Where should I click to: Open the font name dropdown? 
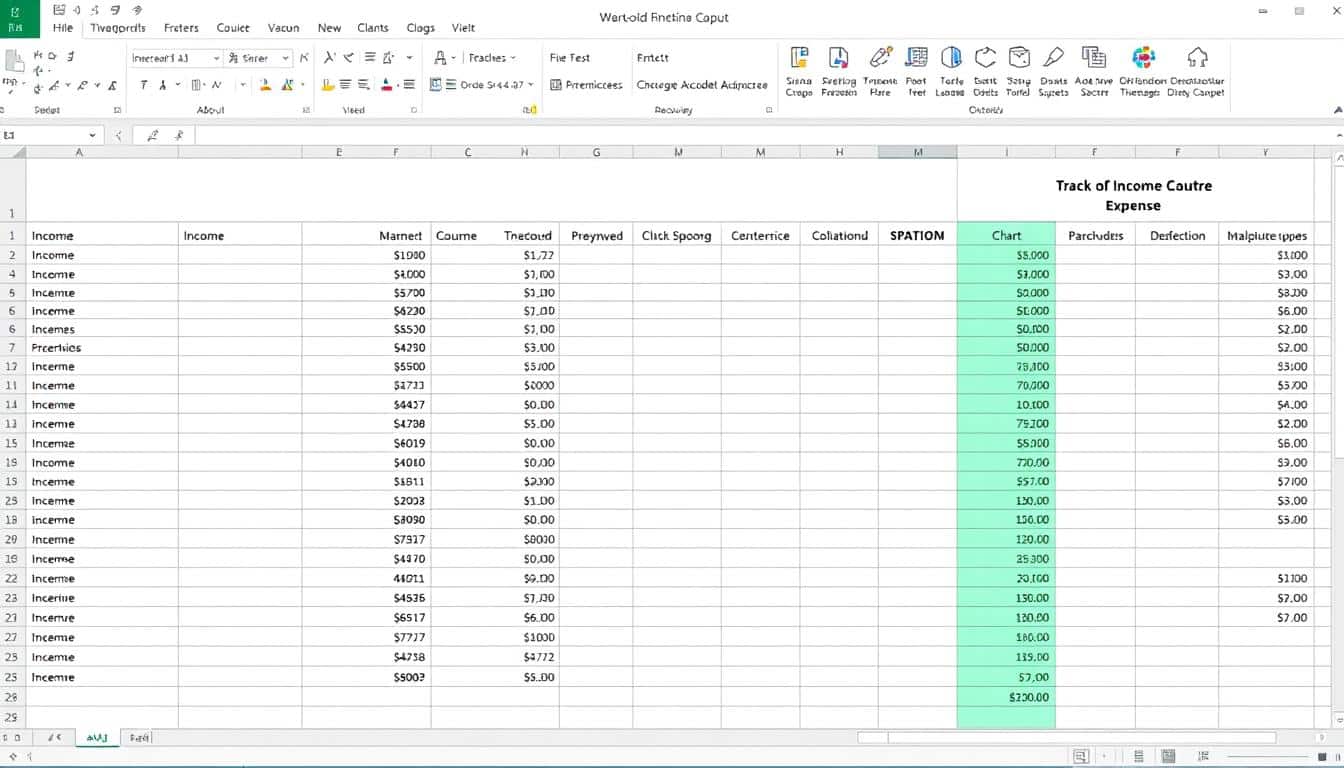[216, 58]
